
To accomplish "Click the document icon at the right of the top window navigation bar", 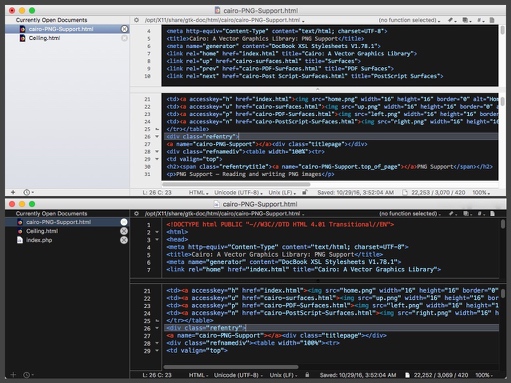I will pos(492,20).
